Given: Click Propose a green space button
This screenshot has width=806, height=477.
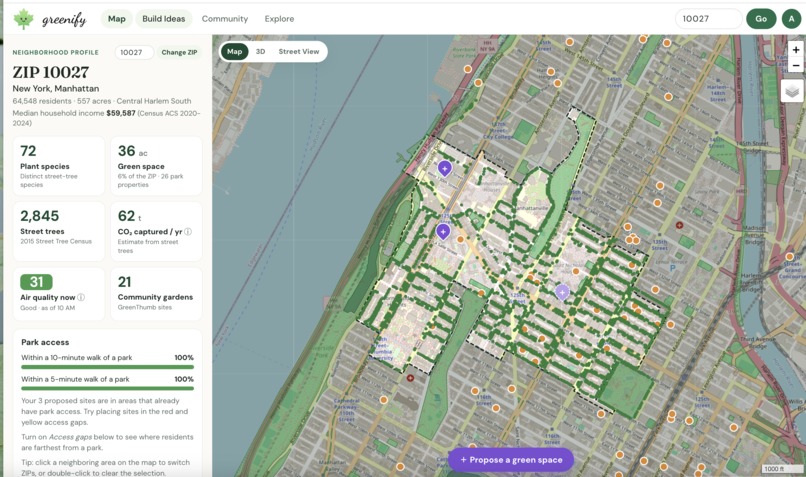Looking at the screenshot, I should (x=511, y=460).
